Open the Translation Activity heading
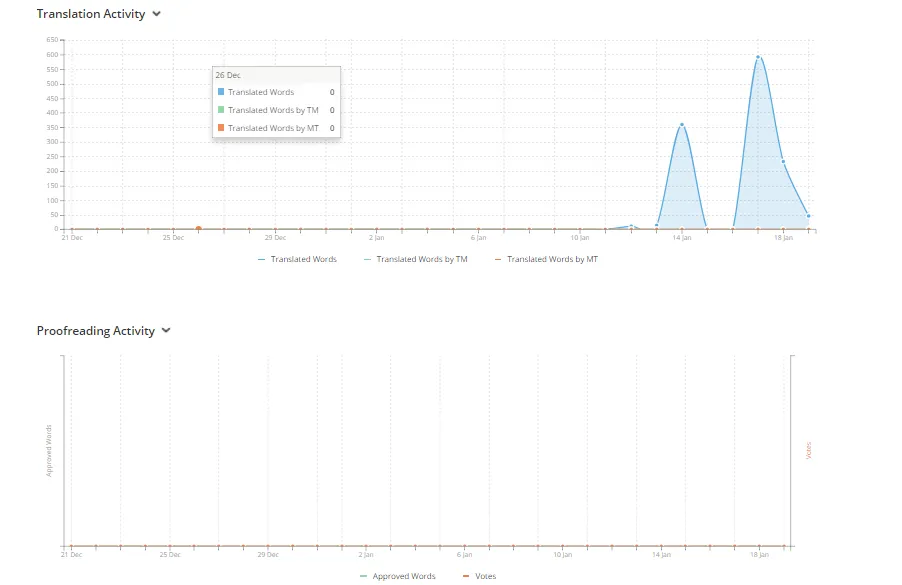 point(91,14)
